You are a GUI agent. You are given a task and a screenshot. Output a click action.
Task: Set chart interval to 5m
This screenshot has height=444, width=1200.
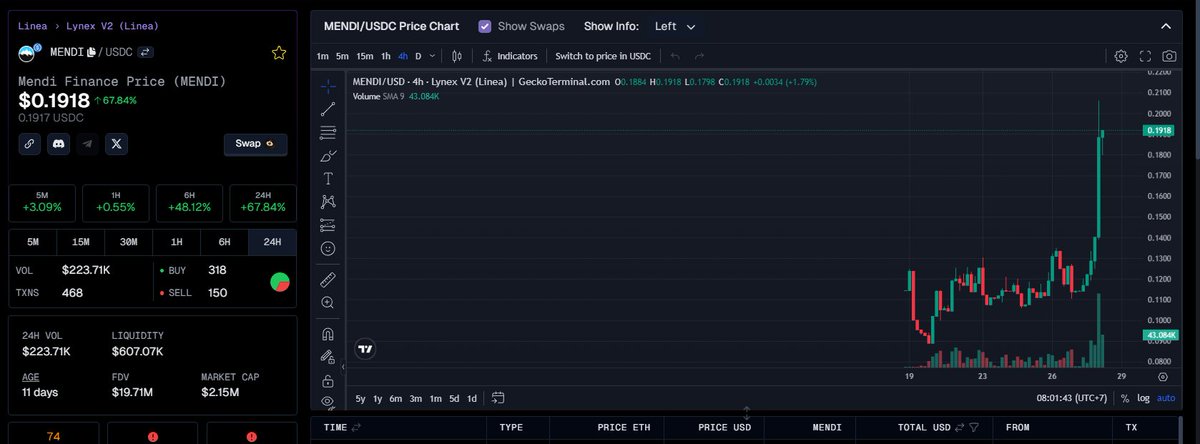[x=342, y=56]
